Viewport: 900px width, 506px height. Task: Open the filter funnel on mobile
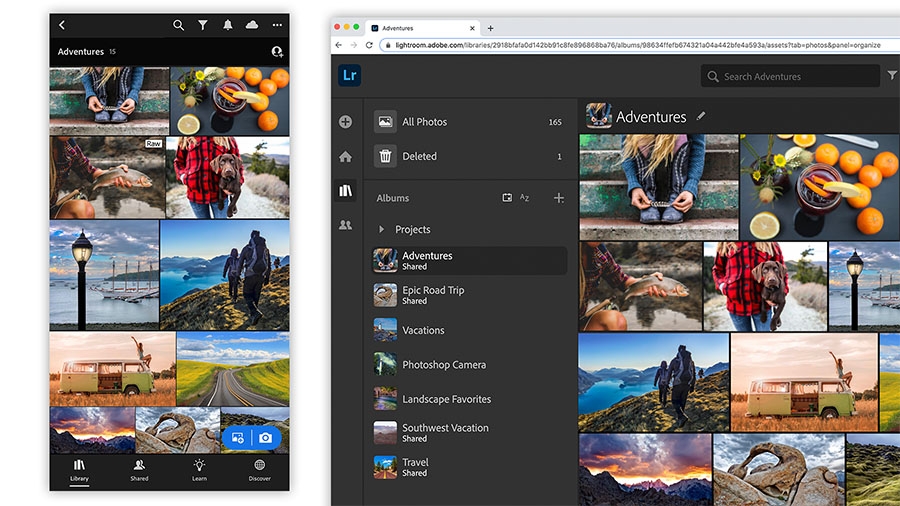[x=203, y=25]
